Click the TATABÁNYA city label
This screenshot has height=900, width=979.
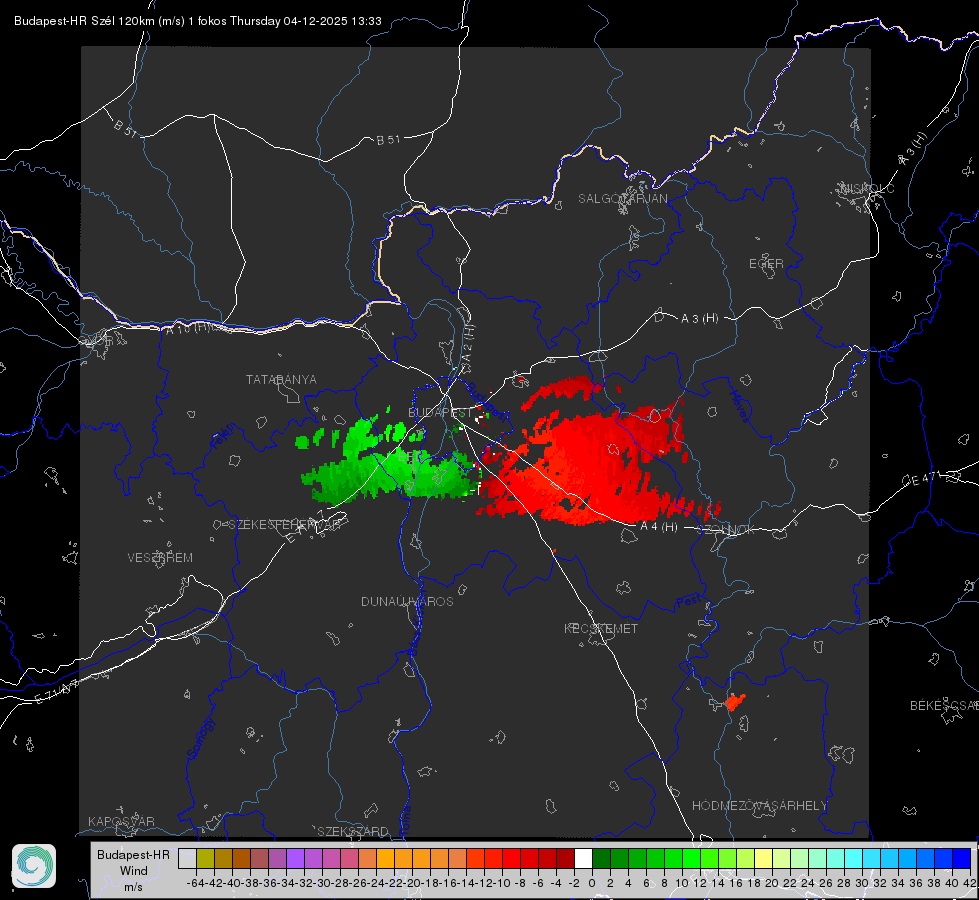point(281,379)
